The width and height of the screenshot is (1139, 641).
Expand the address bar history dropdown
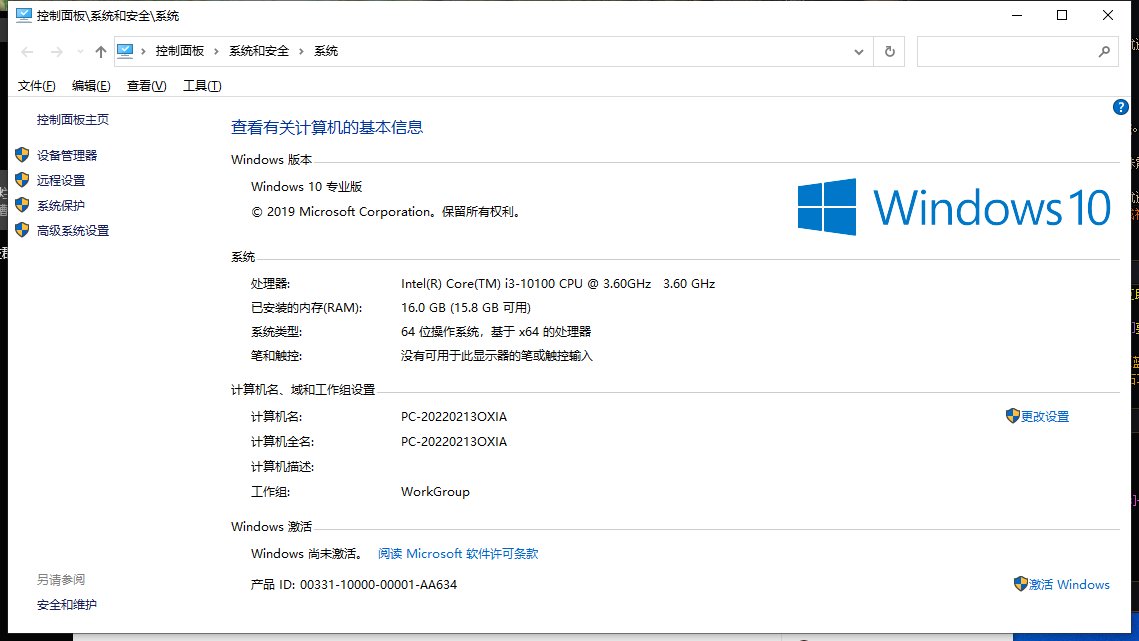coord(858,52)
